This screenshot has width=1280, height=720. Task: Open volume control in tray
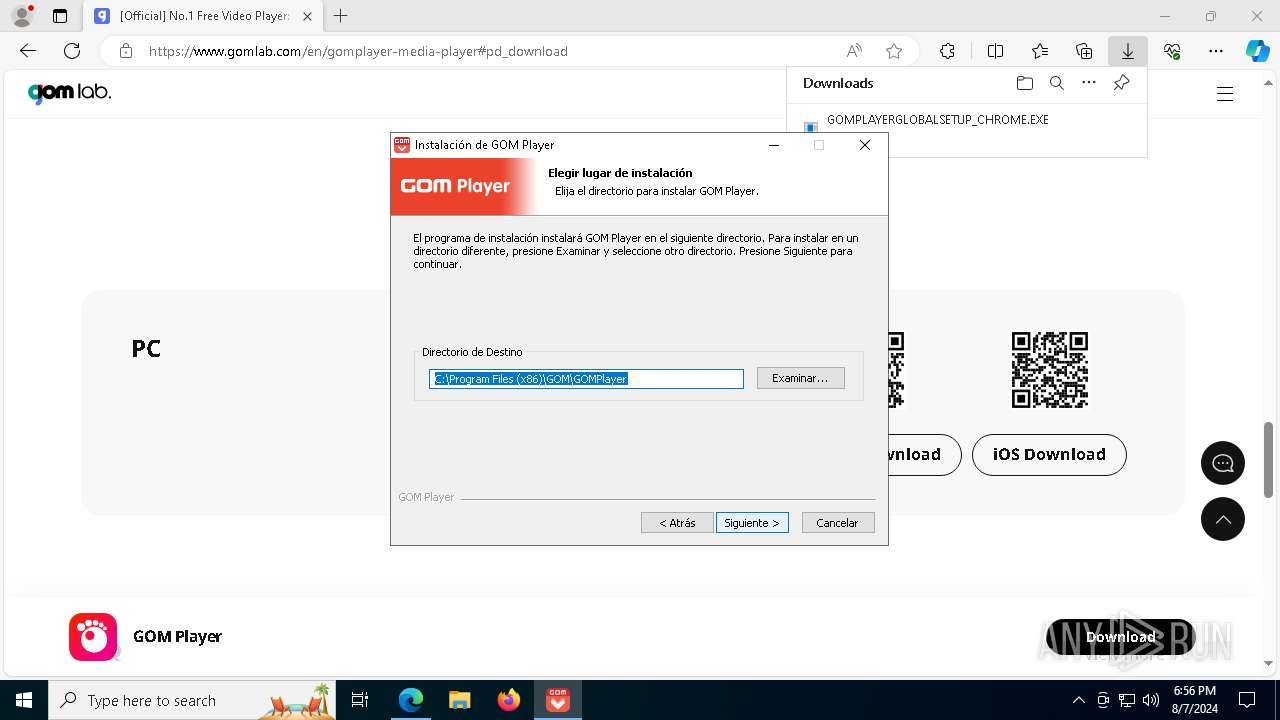click(1151, 700)
